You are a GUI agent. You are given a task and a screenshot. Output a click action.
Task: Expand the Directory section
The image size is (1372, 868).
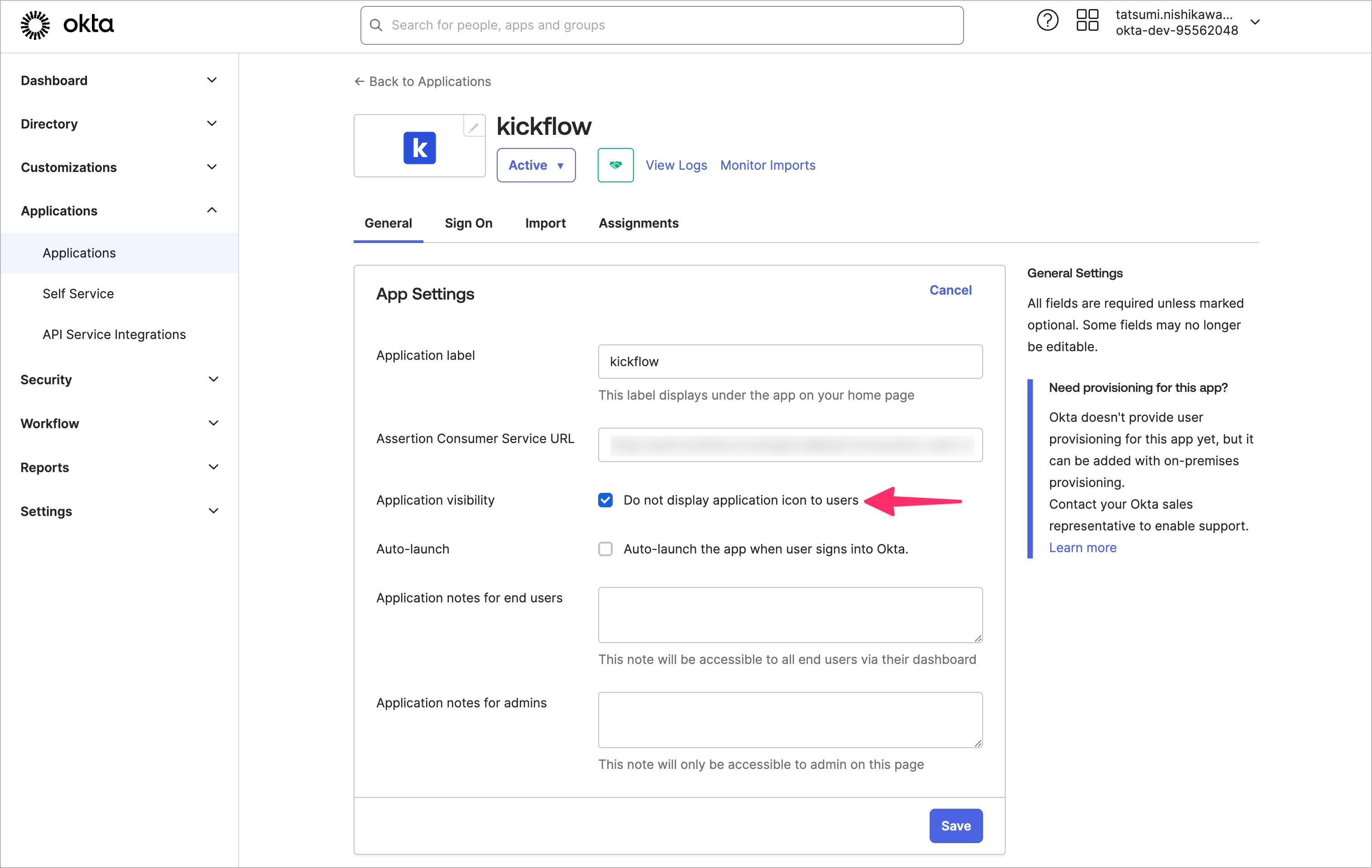click(x=119, y=124)
